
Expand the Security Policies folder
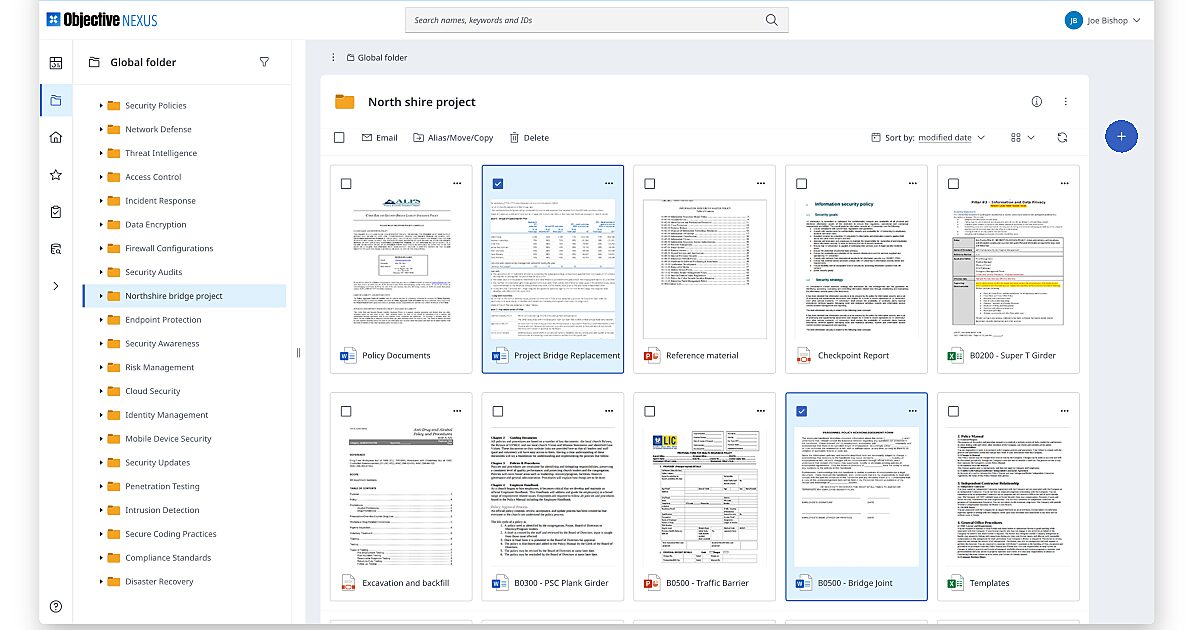(x=99, y=104)
